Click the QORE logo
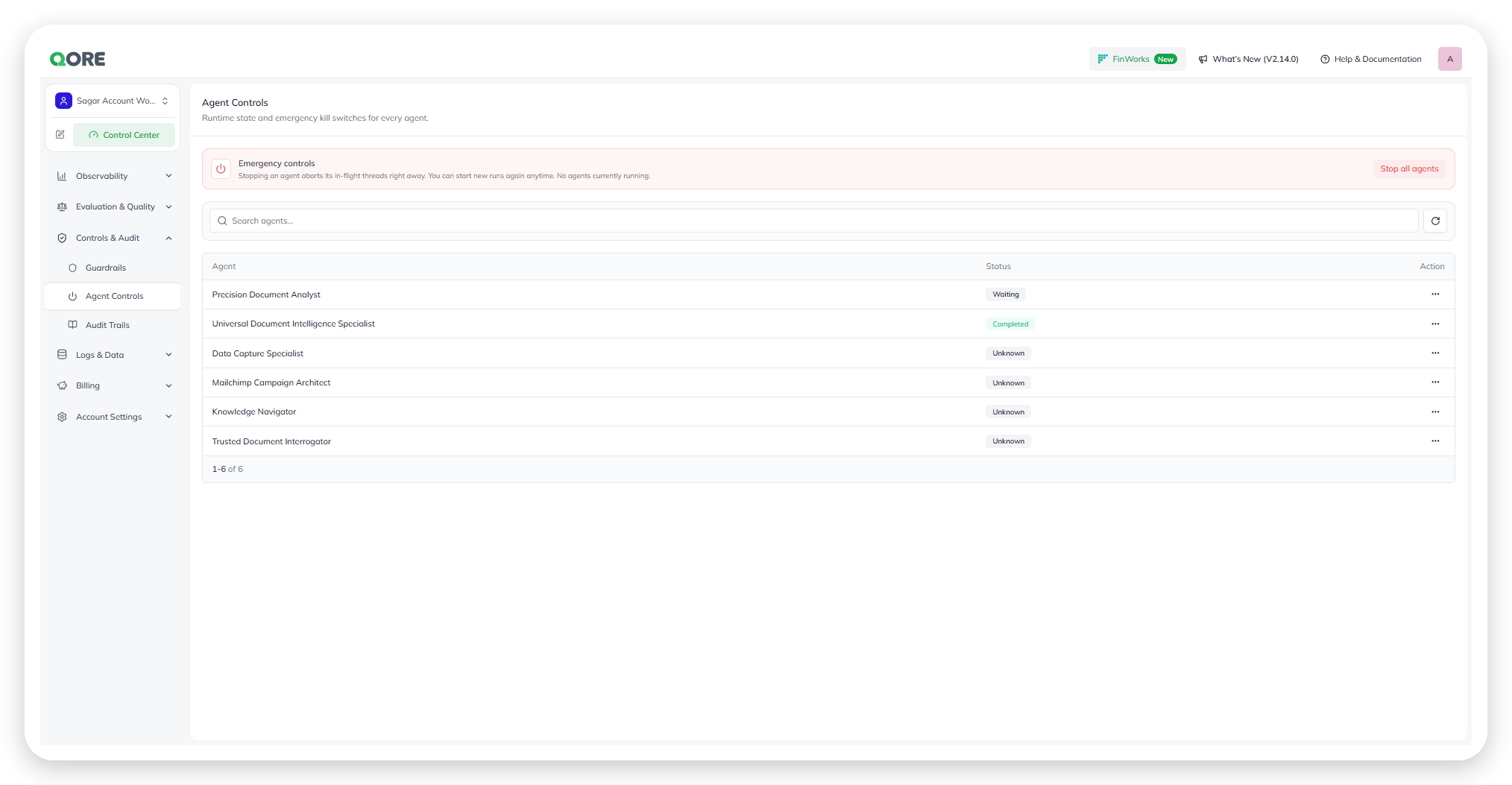The width and height of the screenshot is (1512, 785). (78, 59)
